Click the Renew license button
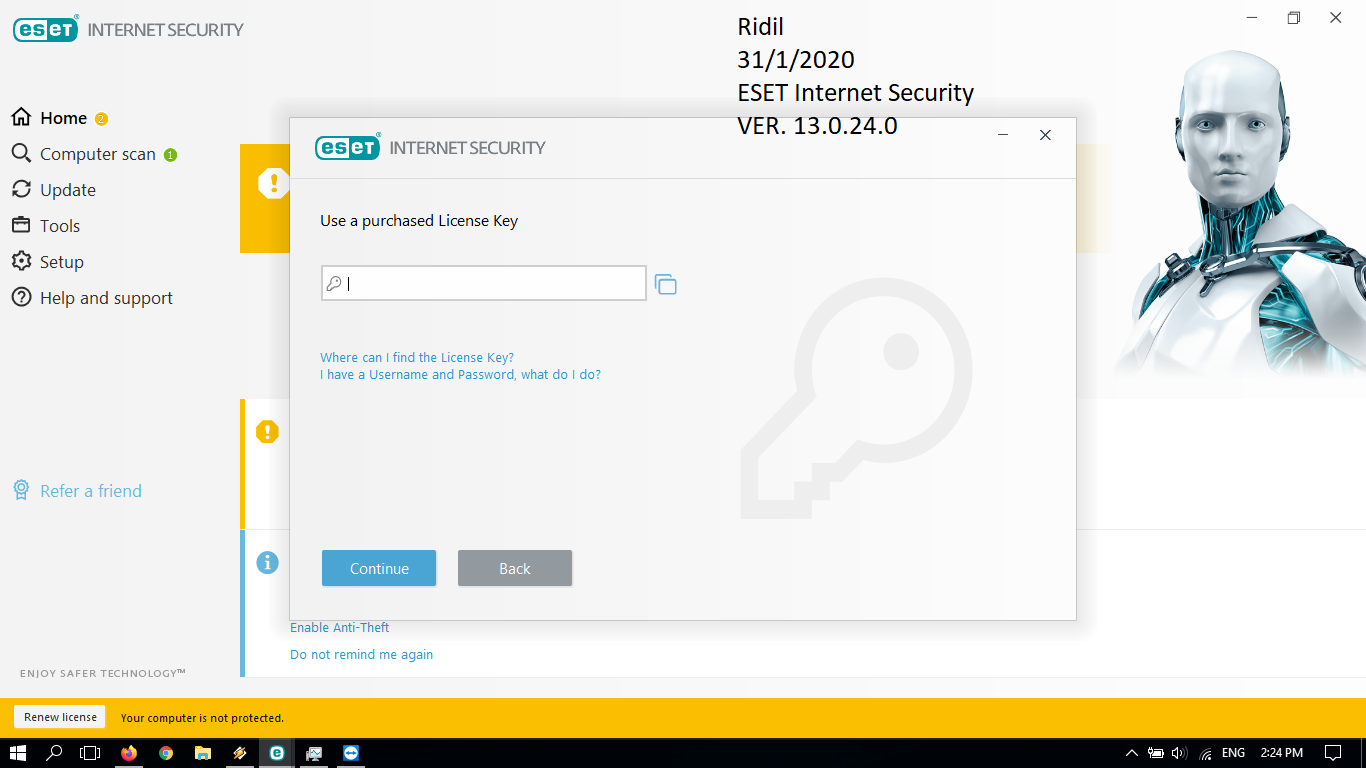This screenshot has width=1366, height=768. click(x=60, y=717)
